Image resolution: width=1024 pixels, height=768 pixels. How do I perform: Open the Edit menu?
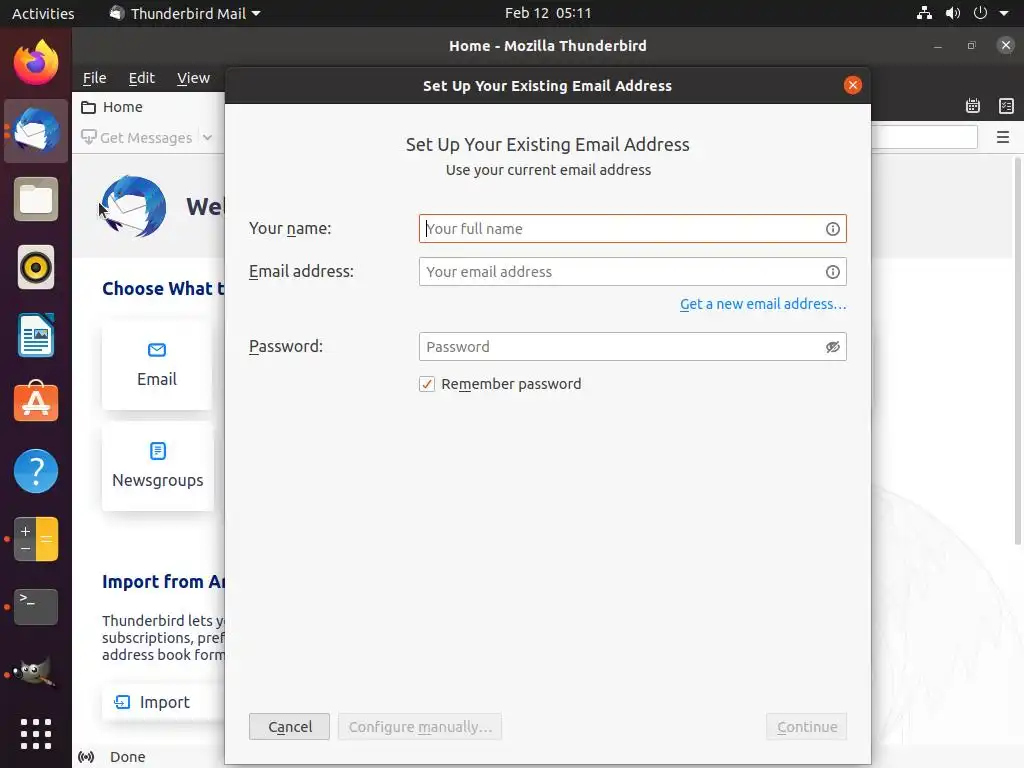[142, 78]
